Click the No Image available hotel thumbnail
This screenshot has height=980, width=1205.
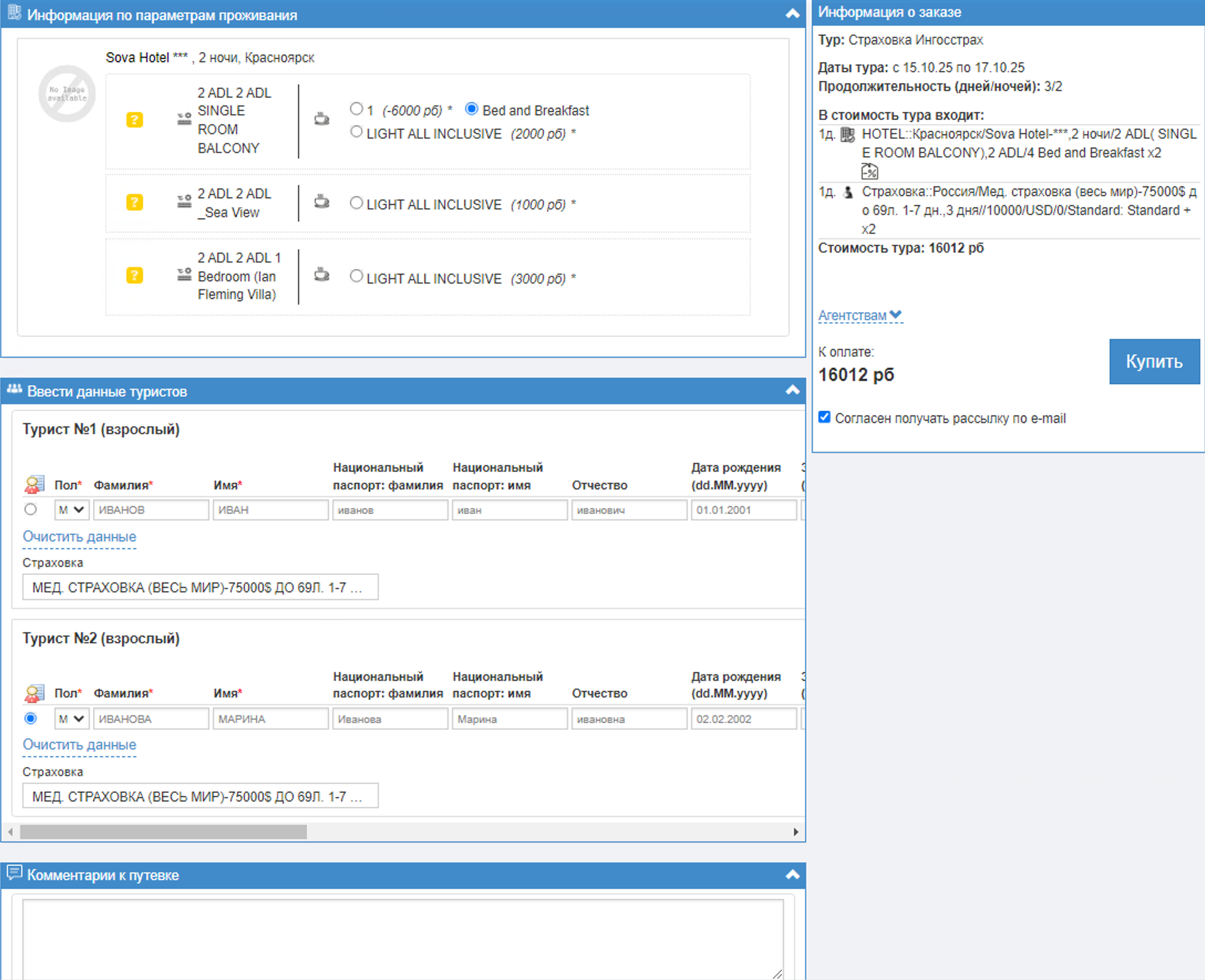(x=66, y=94)
